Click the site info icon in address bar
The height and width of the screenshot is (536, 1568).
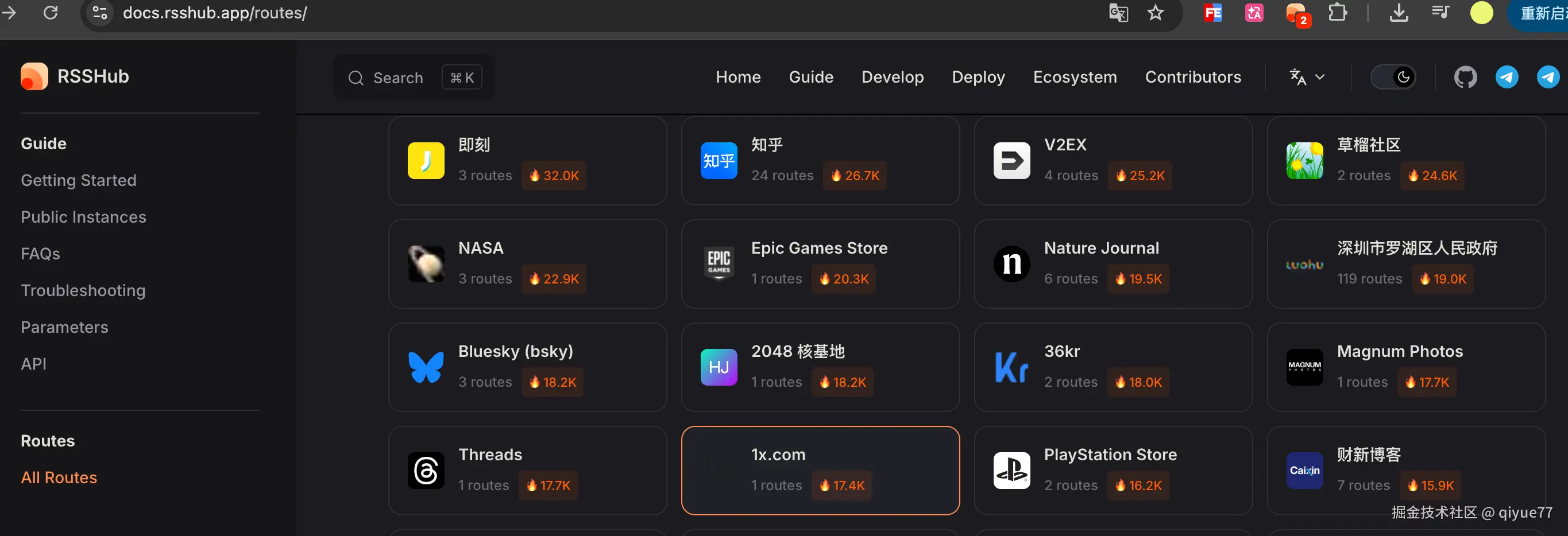pyautogui.click(x=99, y=12)
